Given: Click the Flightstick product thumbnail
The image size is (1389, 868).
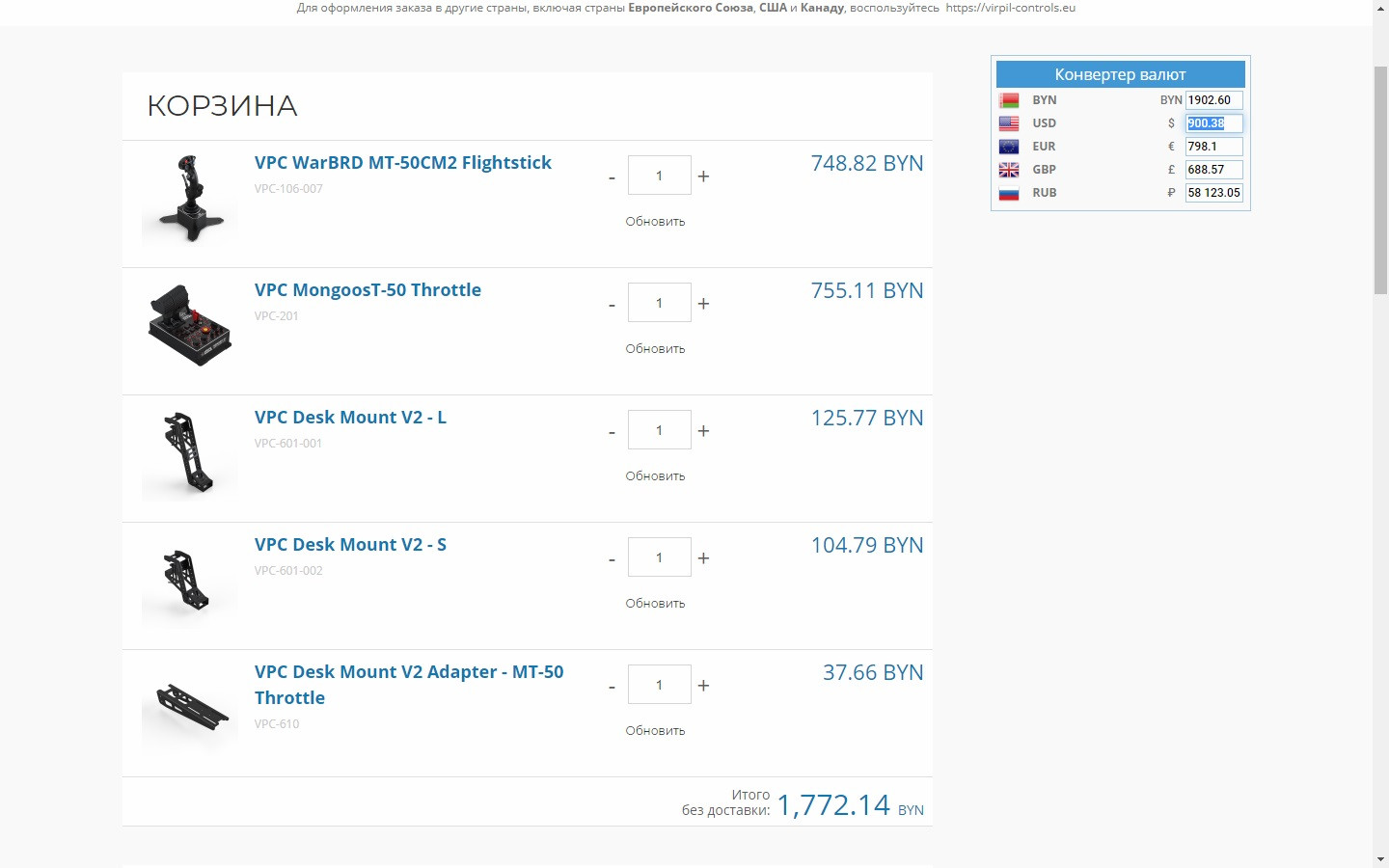Looking at the screenshot, I should (190, 199).
